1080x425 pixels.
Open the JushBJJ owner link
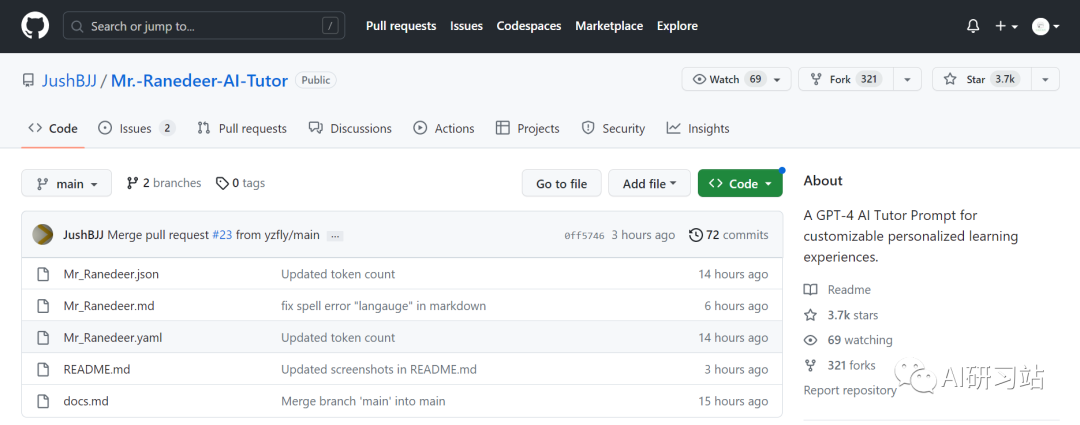pos(69,81)
